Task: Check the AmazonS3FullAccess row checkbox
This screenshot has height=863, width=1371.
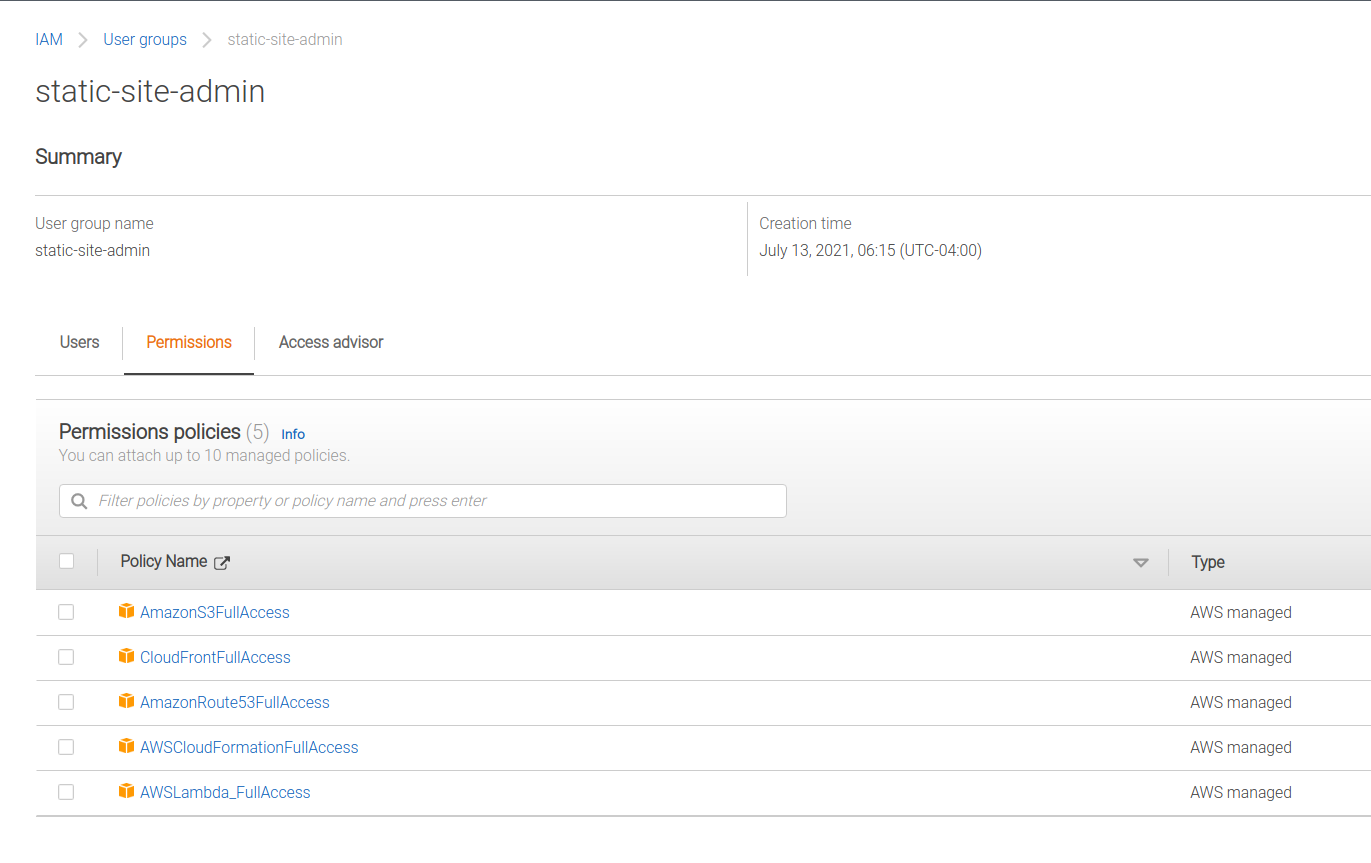Action: click(66, 612)
